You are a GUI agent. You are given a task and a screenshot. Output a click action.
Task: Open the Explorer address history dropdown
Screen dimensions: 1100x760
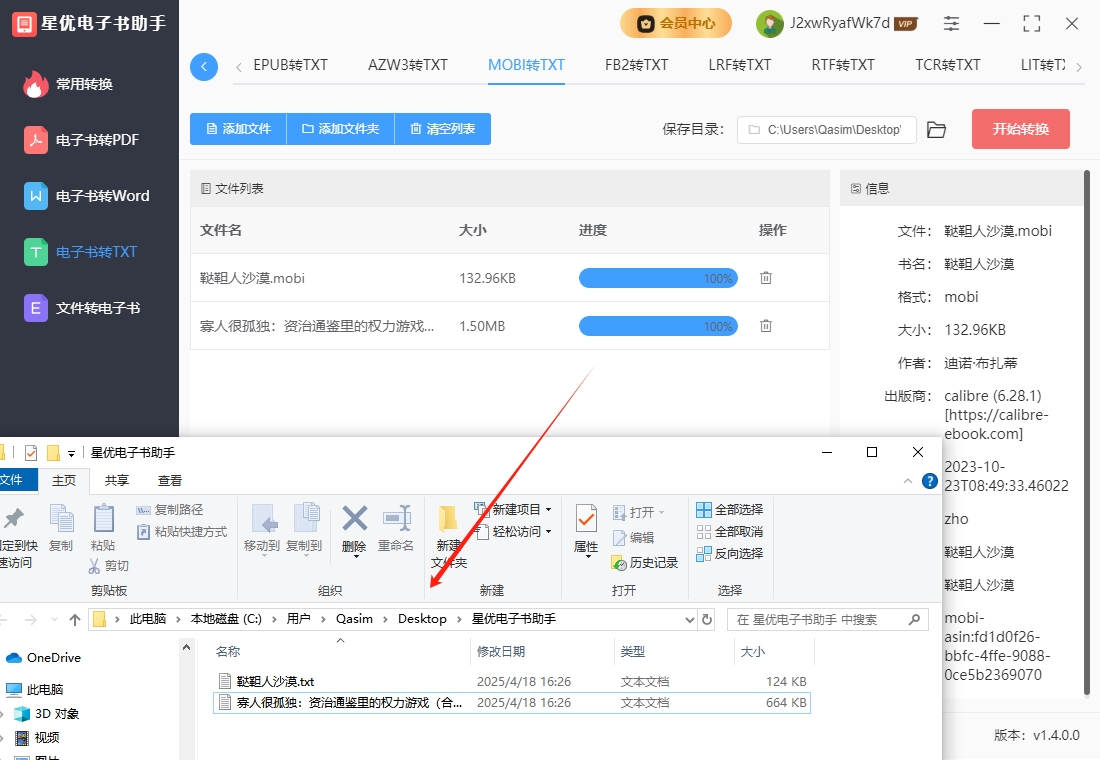pos(690,620)
